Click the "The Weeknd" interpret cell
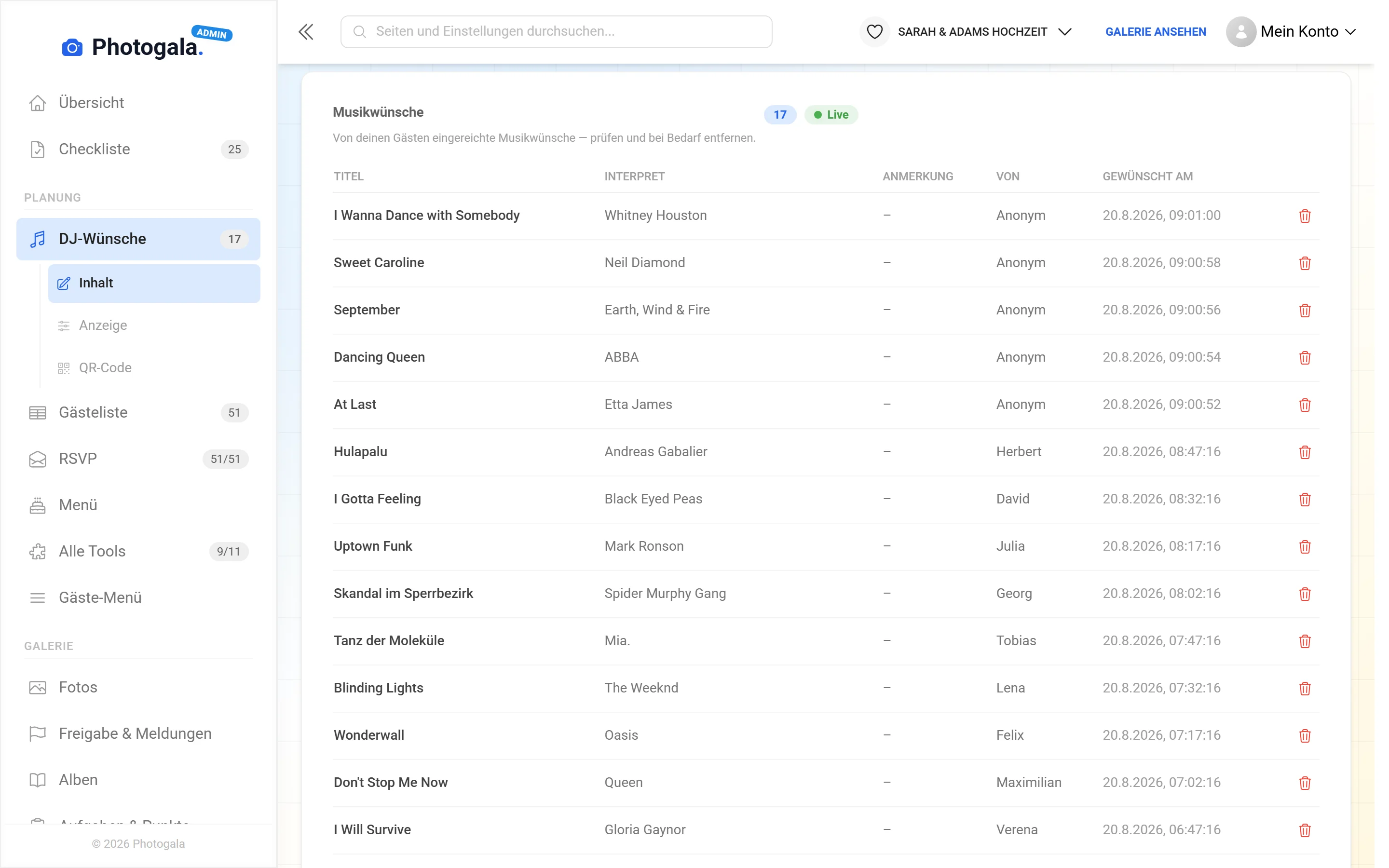 [x=641, y=688]
